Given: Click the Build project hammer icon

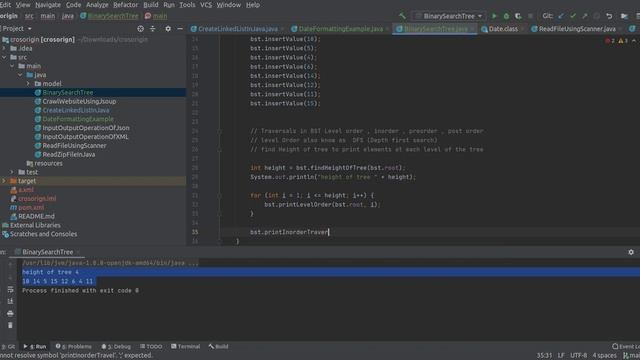Looking at the screenshot, I should 402,16.
